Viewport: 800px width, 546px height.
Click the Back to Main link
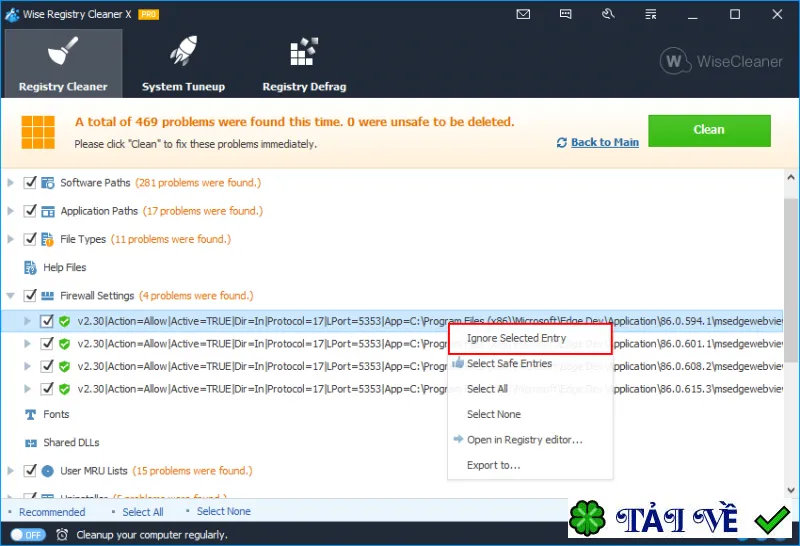pyautogui.click(x=605, y=142)
